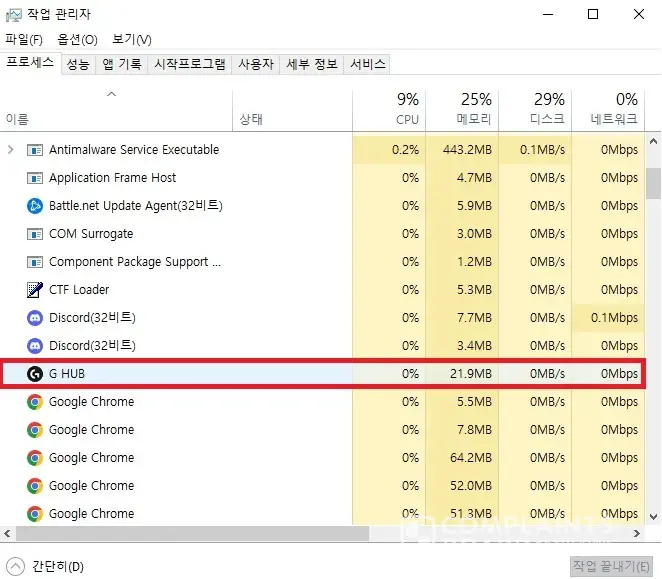Click sort arrow above 이름 column

[111, 94]
